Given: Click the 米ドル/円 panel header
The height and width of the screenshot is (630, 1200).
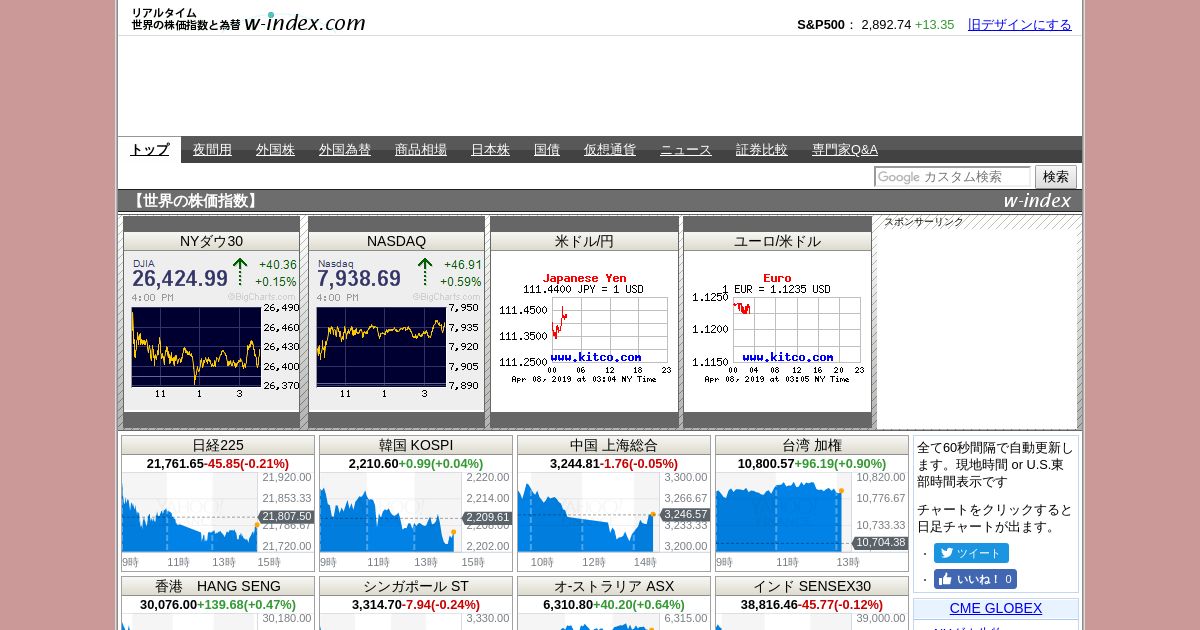Looking at the screenshot, I should [585, 241].
